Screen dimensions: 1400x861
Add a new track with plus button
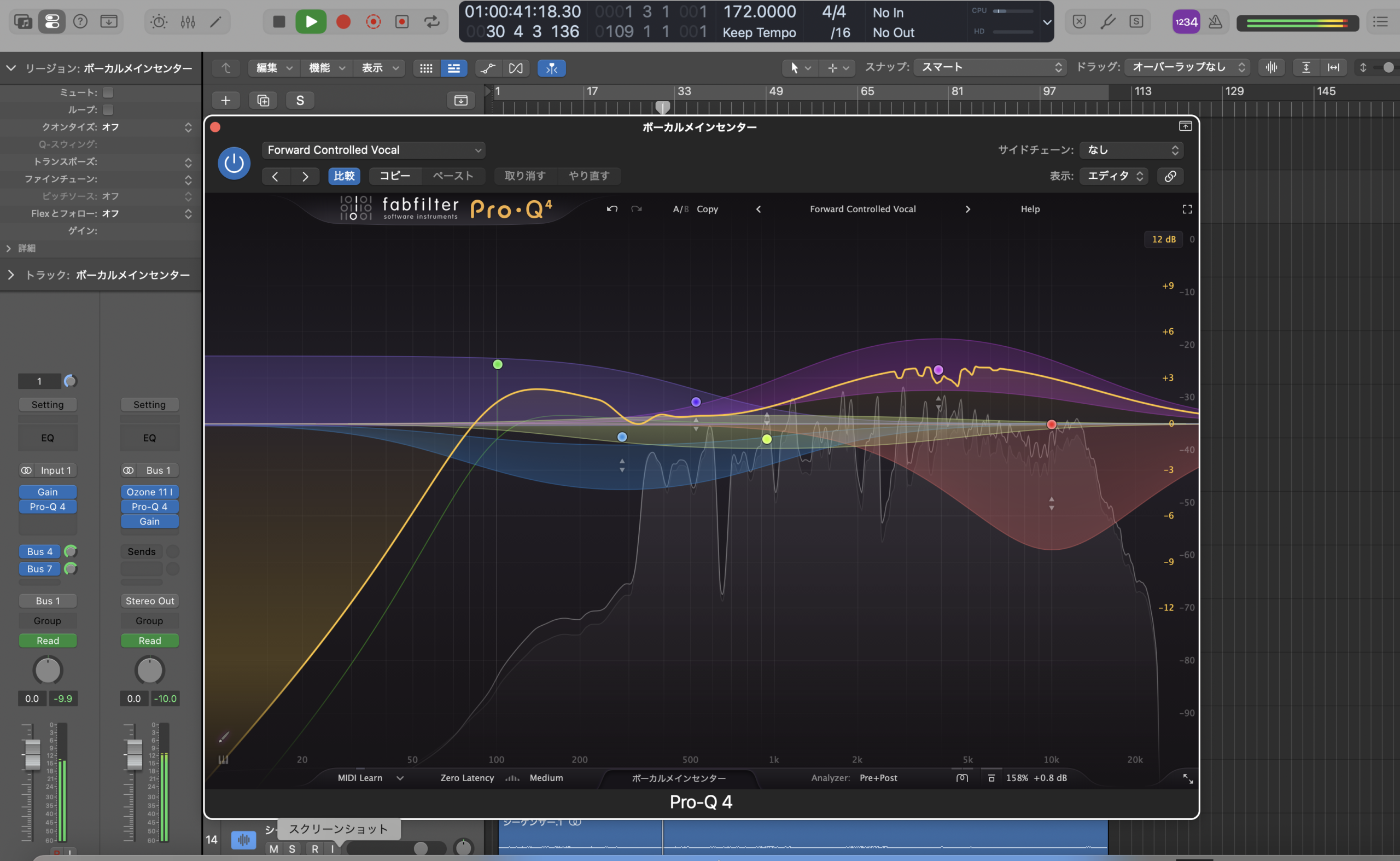tap(225, 100)
